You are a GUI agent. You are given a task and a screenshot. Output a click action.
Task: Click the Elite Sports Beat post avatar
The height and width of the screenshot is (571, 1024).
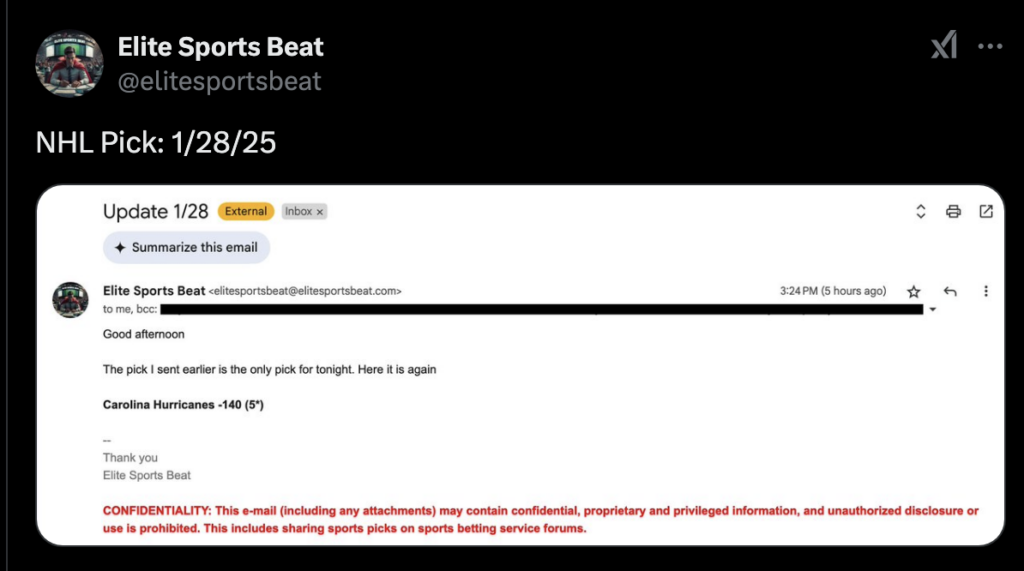(x=69, y=63)
